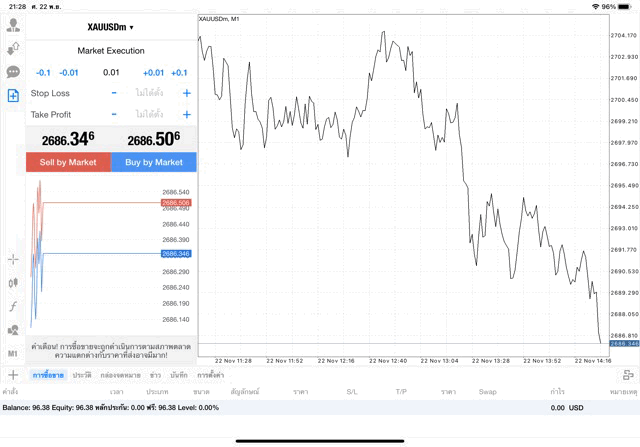
Task: Open the objects shapes icon
Action: 13,330
